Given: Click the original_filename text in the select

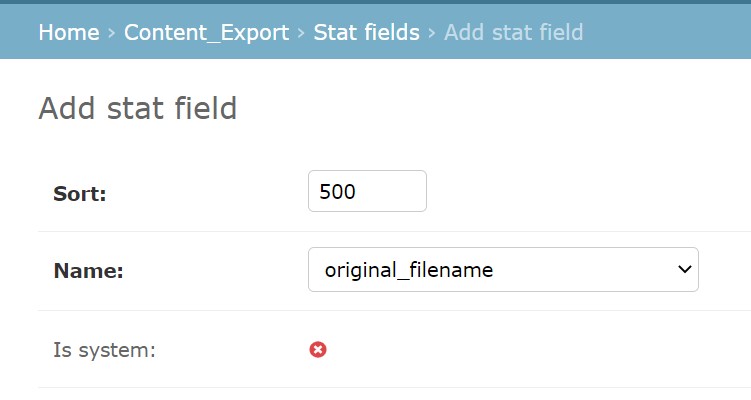Looking at the screenshot, I should coord(409,270).
